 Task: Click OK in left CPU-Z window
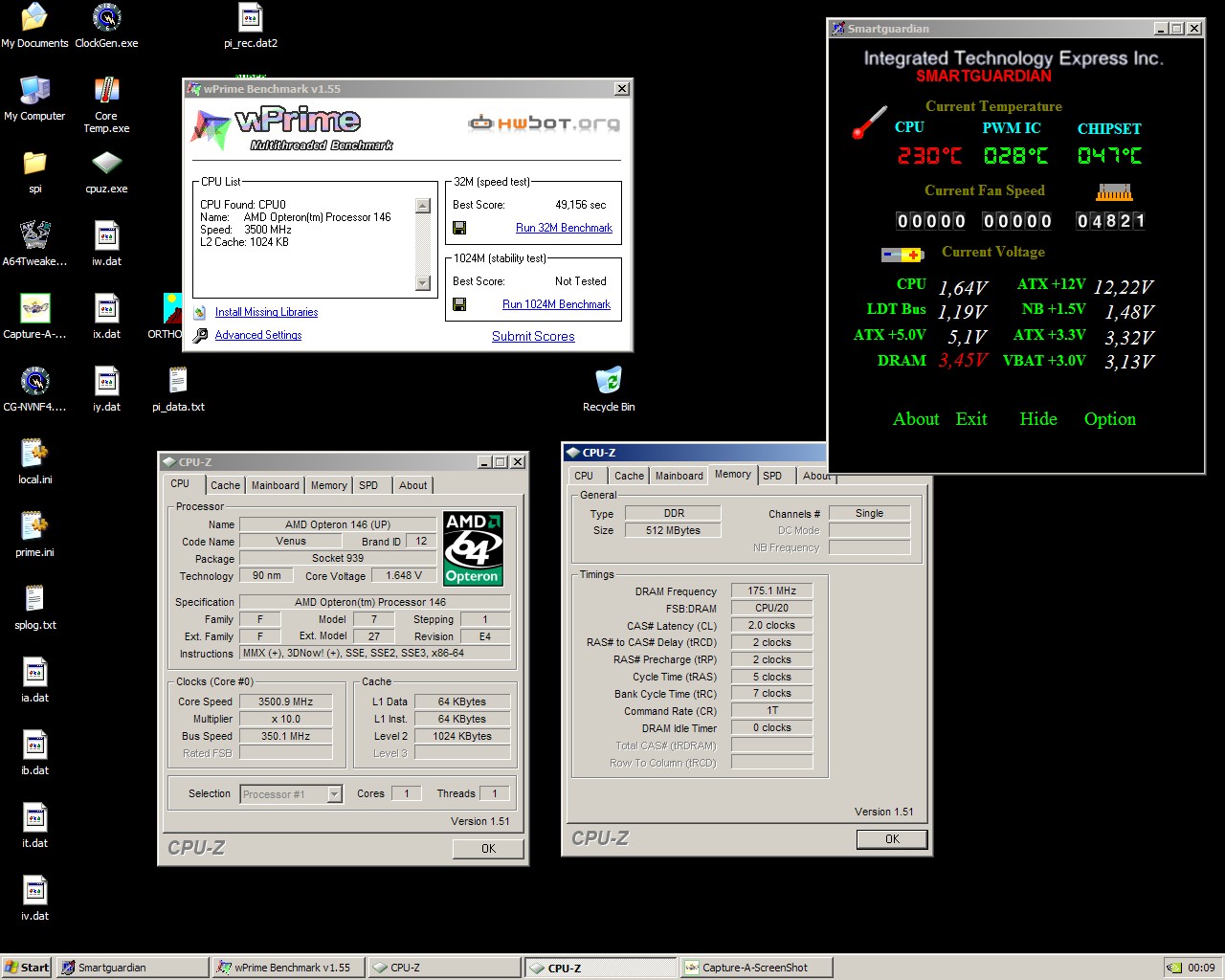[x=488, y=849]
